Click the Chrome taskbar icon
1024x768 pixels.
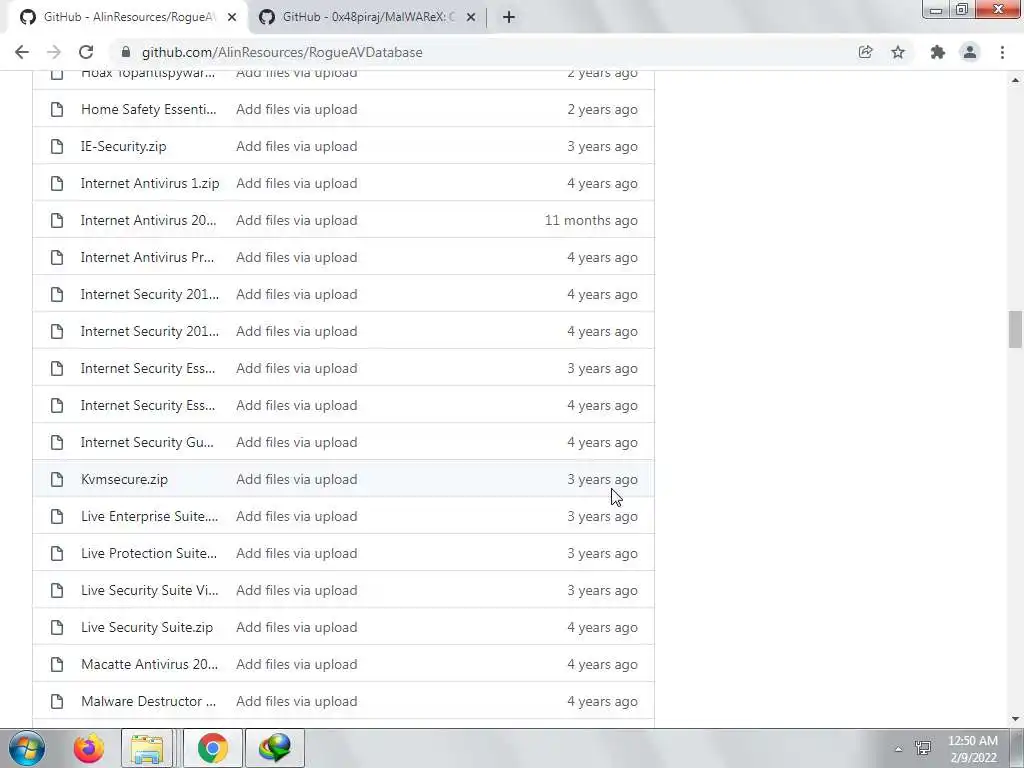click(213, 748)
